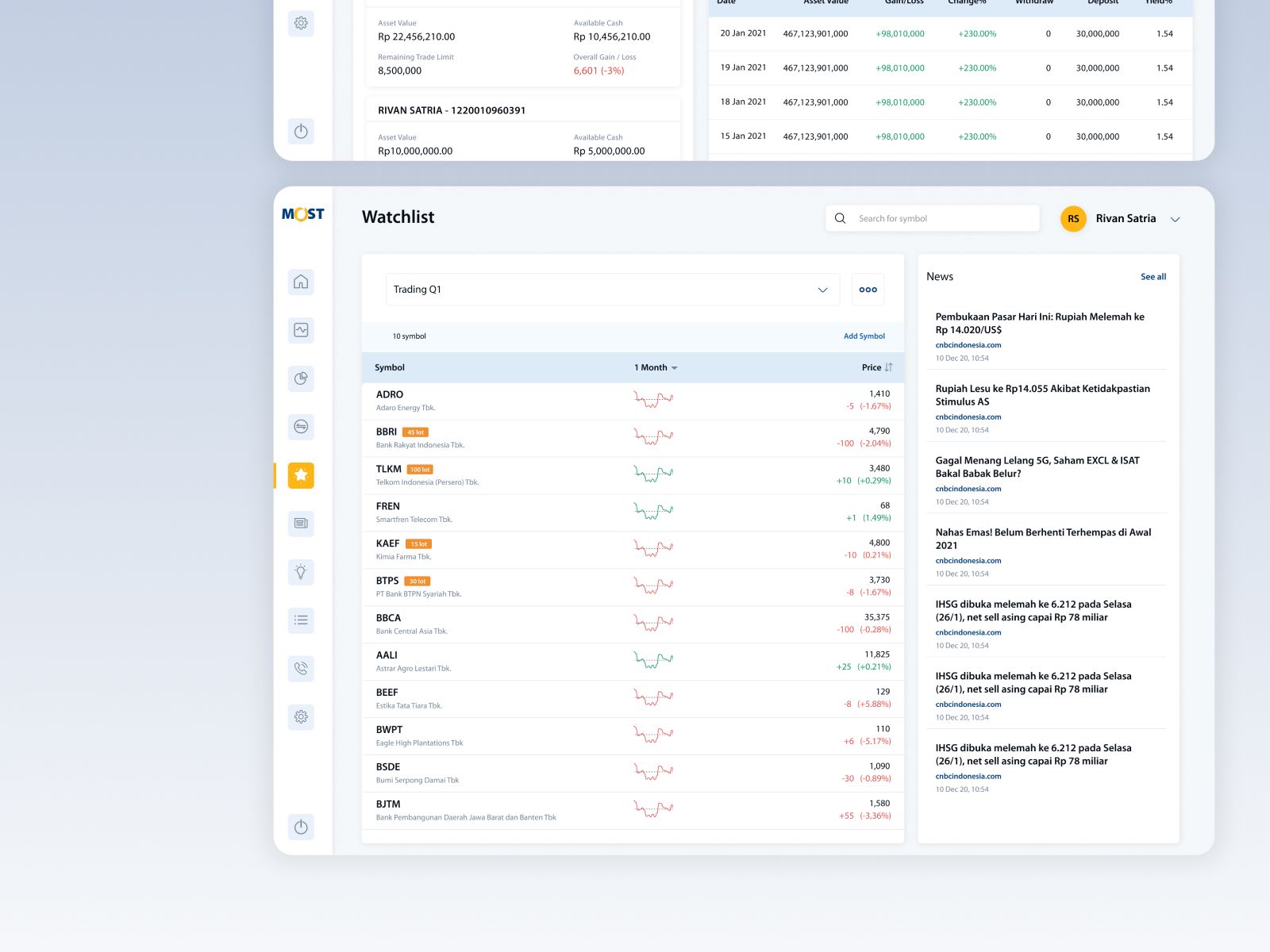Viewport: 1270px width, 952px height.
Task: Click the TLKM sparkline chart
Action: pos(653,474)
